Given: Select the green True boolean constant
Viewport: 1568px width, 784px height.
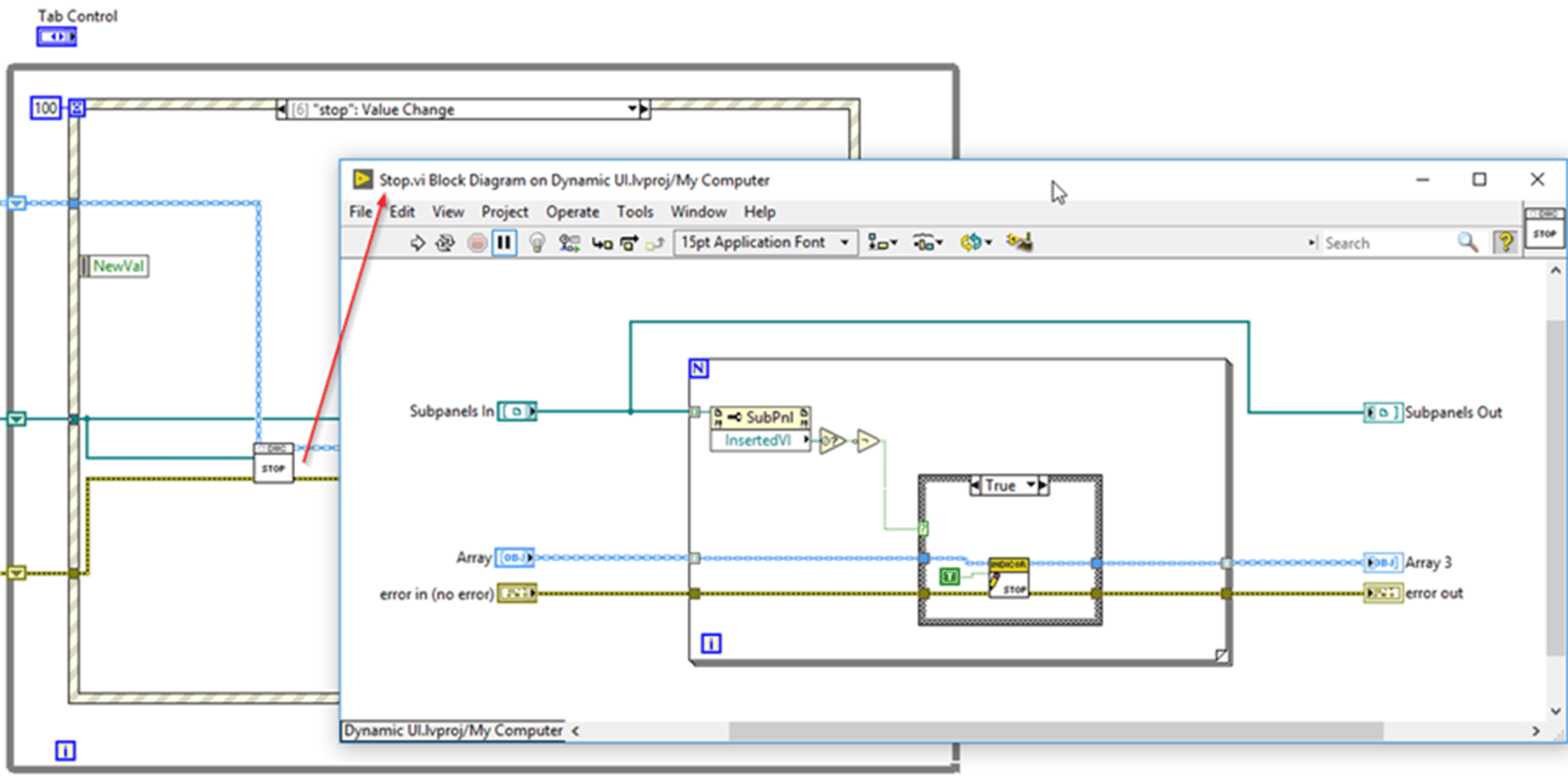Looking at the screenshot, I should click(x=950, y=576).
